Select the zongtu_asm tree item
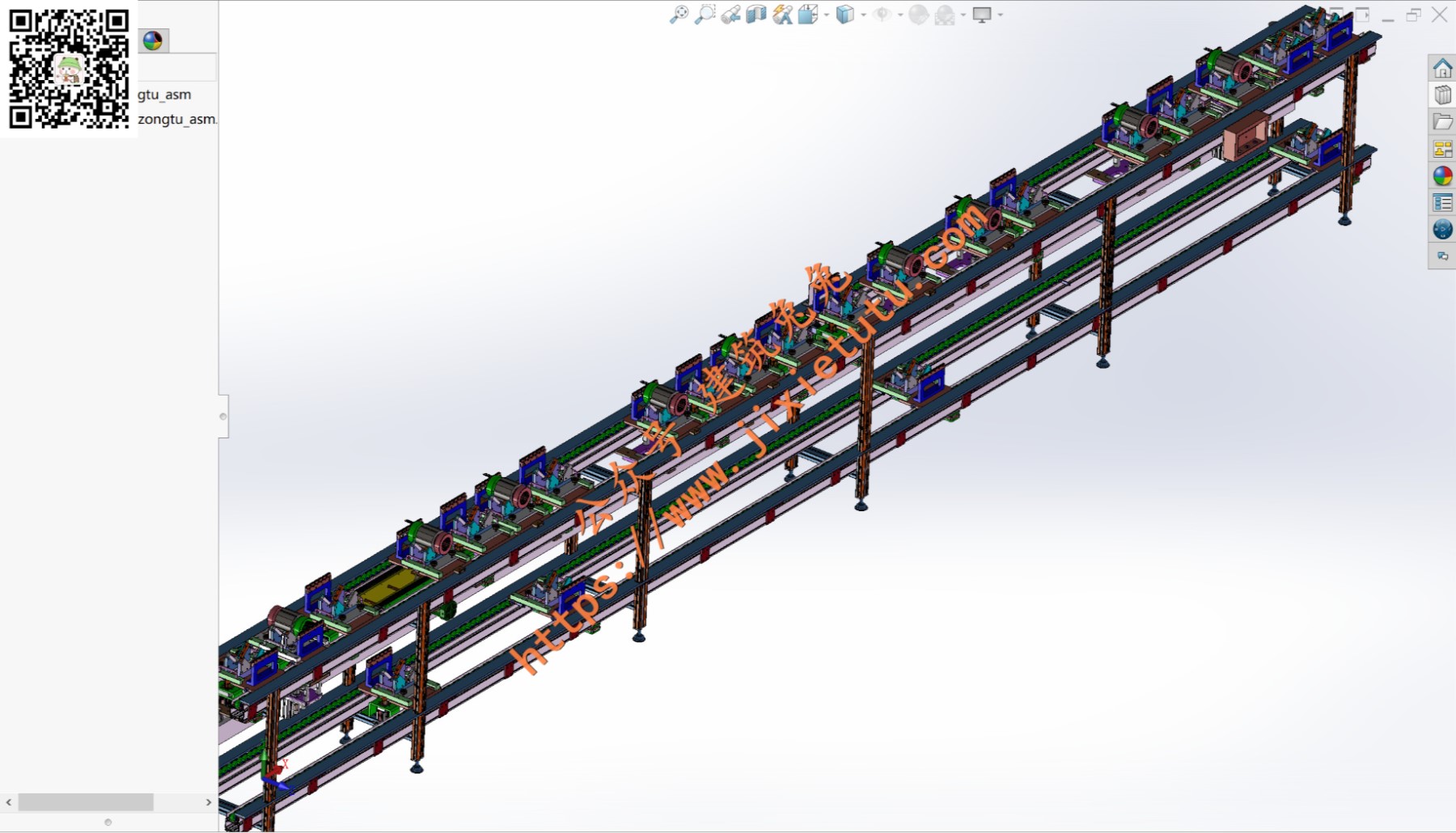 click(176, 119)
